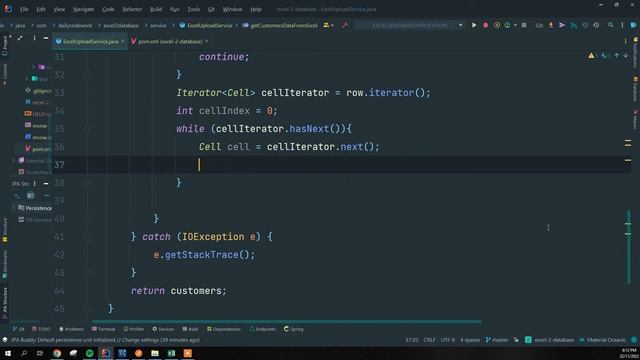The image size is (640, 360).
Task: Click the editor vertical scrollbar thumb
Action: point(629,247)
